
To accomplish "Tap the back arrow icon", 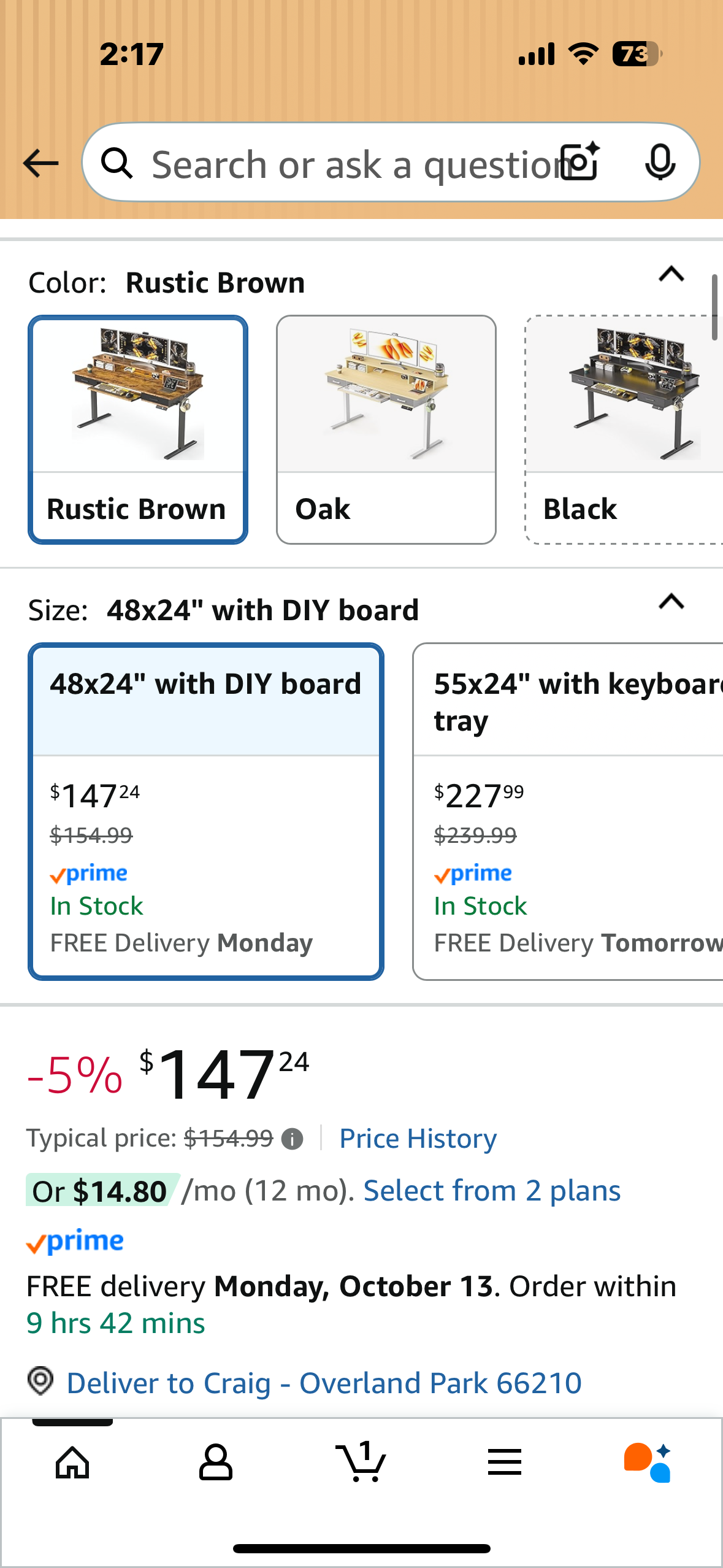I will [x=40, y=163].
